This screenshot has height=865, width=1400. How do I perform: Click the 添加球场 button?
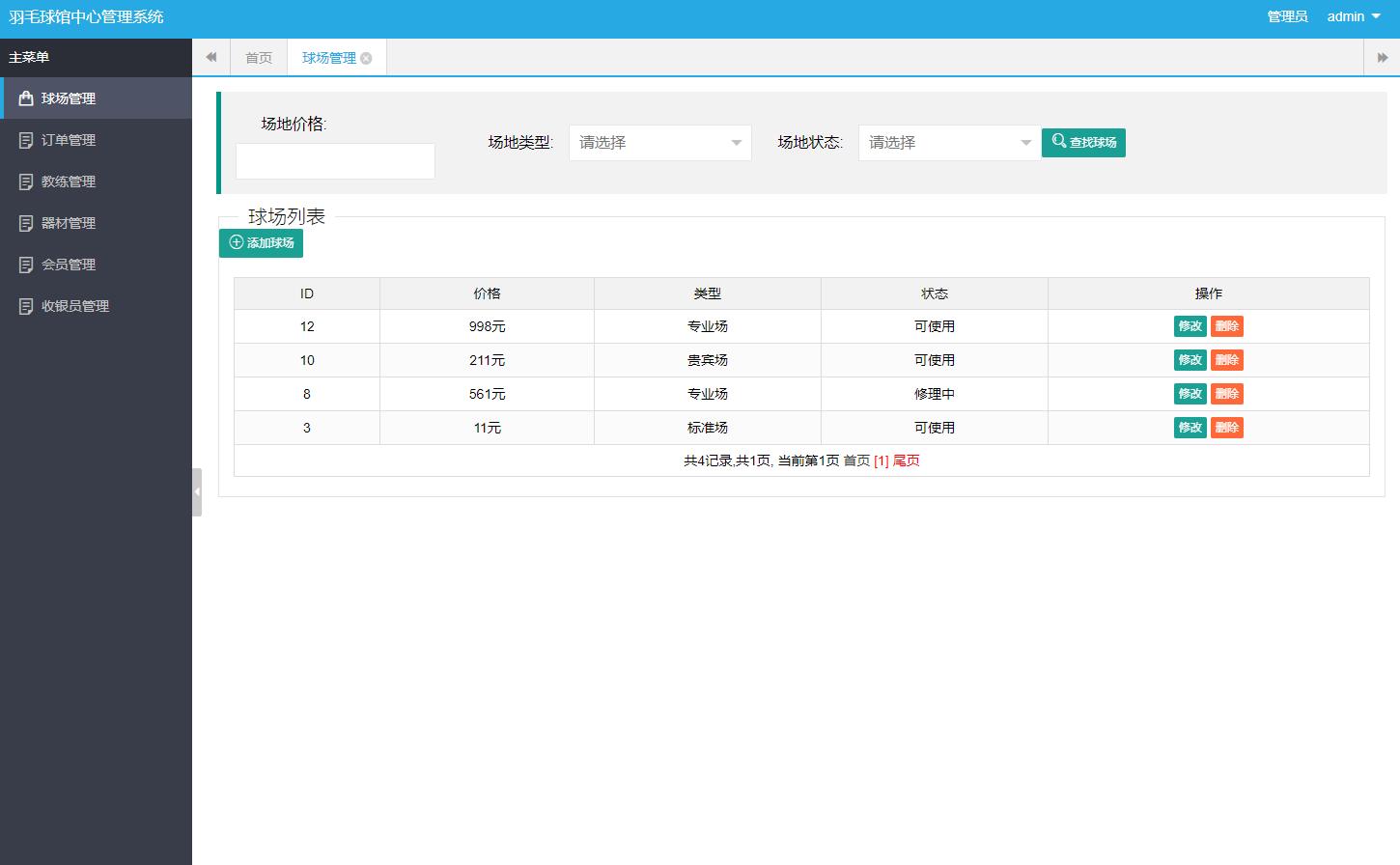pyautogui.click(x=261, y=243)
